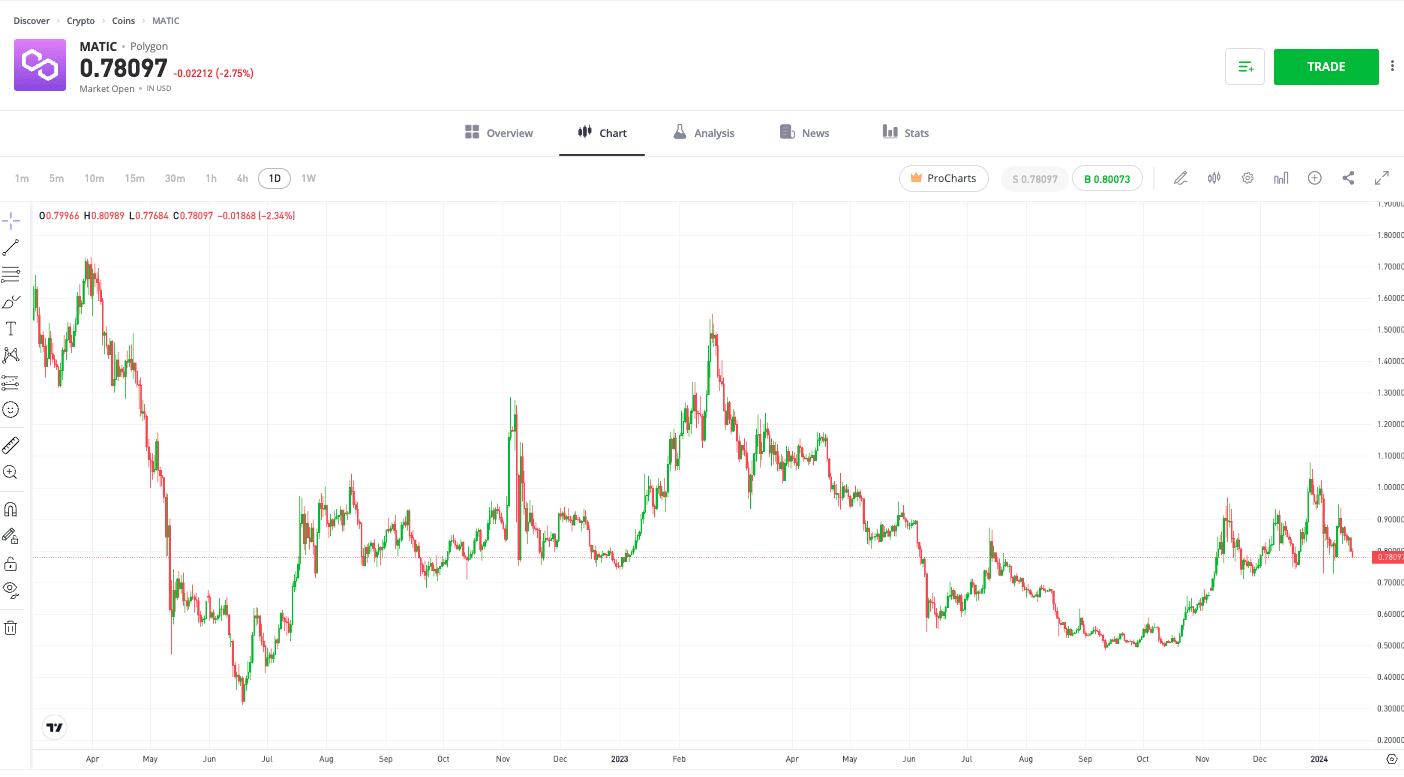Expand chart to fullscreen
This screenshot has height=777, width=1404.
1382,178
